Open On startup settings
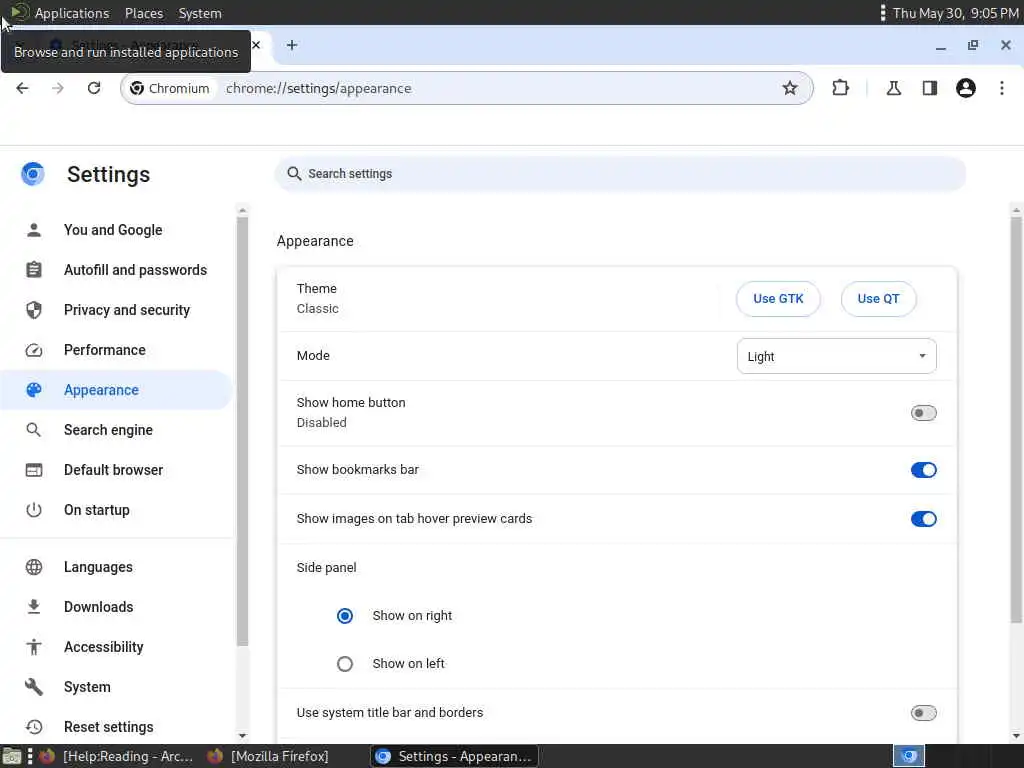This screenshot has height=768, width=1024. pyautogui.click(x=116, y=510)
